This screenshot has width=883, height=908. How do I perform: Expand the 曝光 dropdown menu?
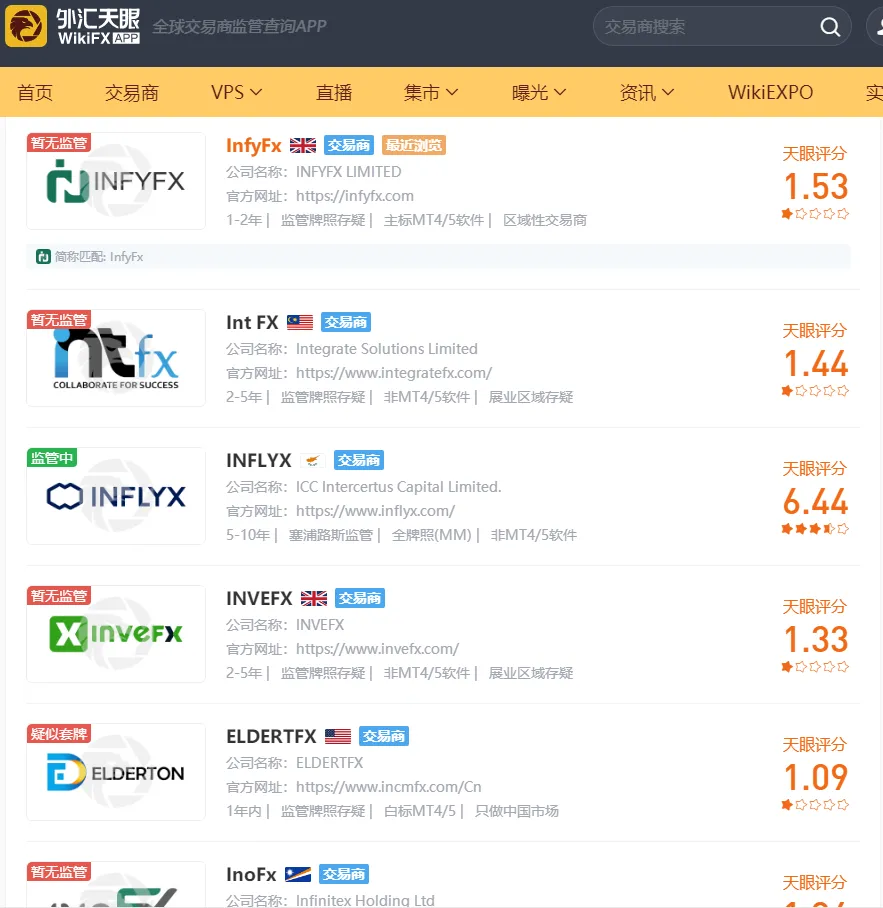pyautogui.click(x=538, y=92)
